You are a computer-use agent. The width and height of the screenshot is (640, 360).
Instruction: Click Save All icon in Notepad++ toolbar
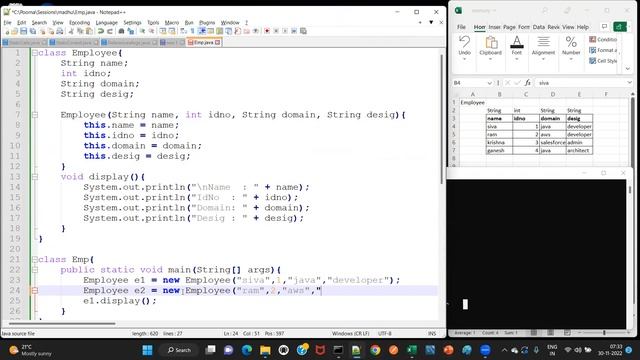point(33,31)
